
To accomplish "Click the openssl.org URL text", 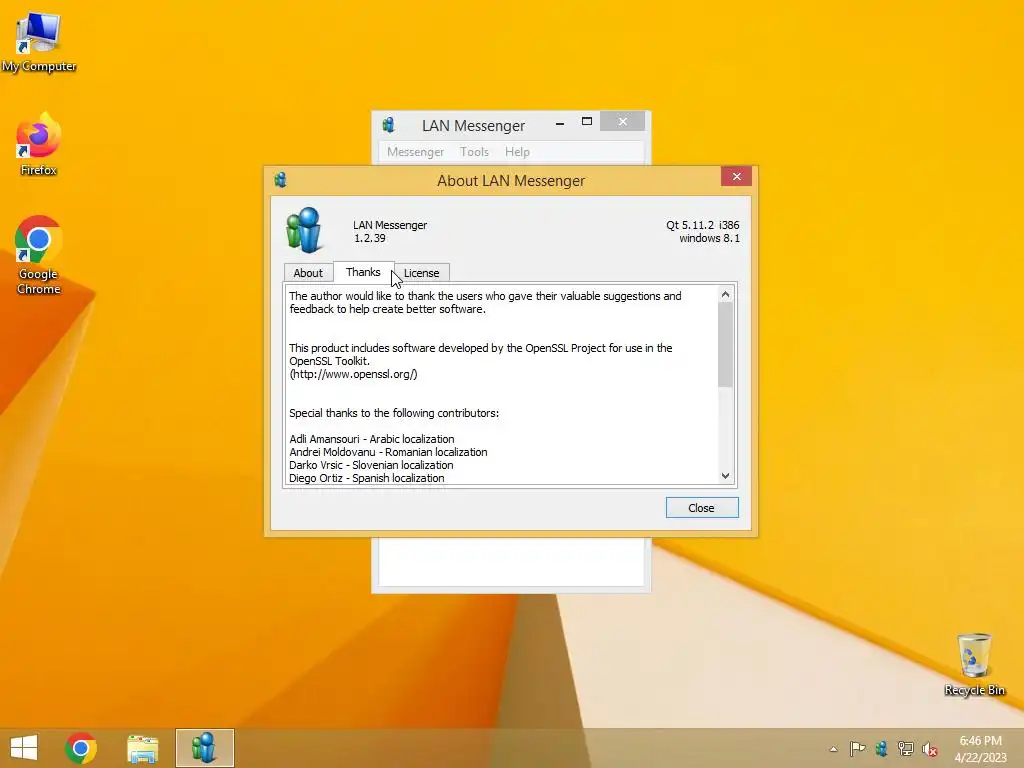I will click(353, 374).
